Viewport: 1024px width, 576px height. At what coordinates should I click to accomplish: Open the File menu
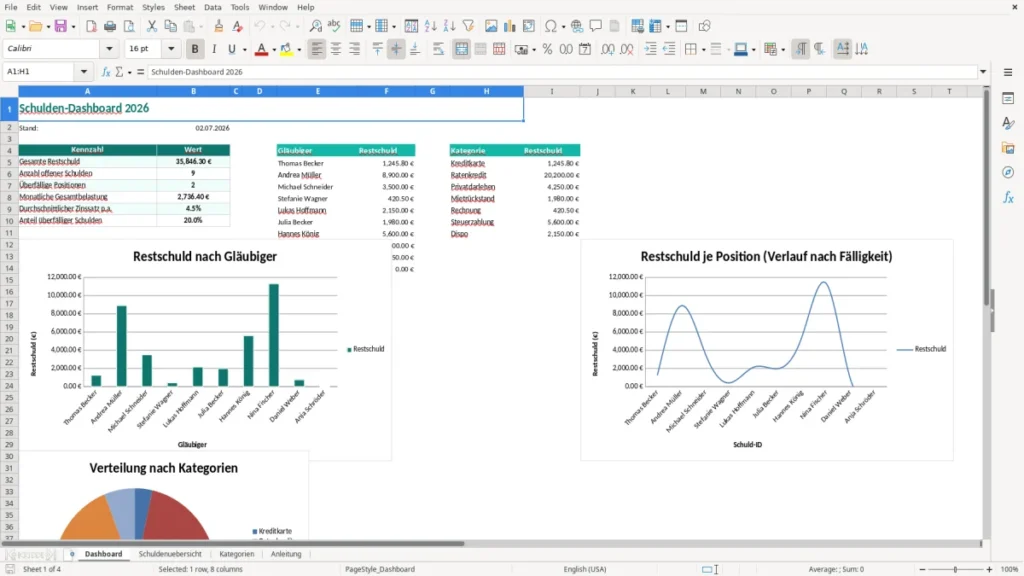(10, 7)
